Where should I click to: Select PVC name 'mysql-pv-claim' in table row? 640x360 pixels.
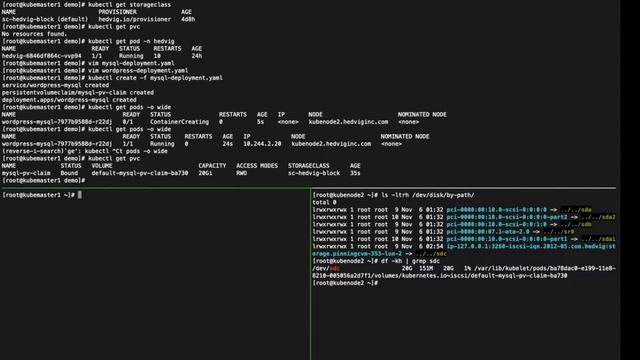point(26,173)
